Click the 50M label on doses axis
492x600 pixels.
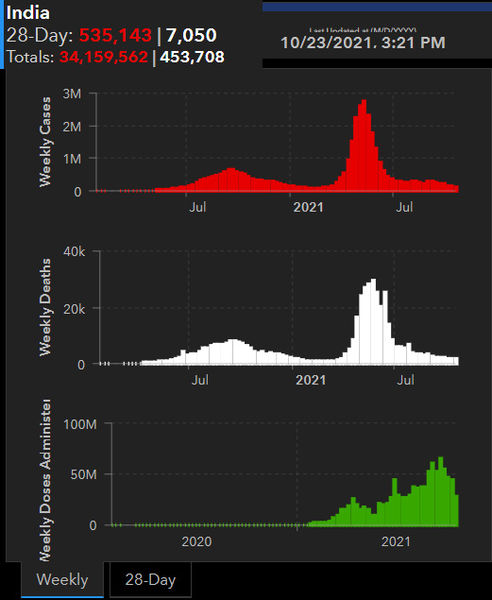[83, 474]
